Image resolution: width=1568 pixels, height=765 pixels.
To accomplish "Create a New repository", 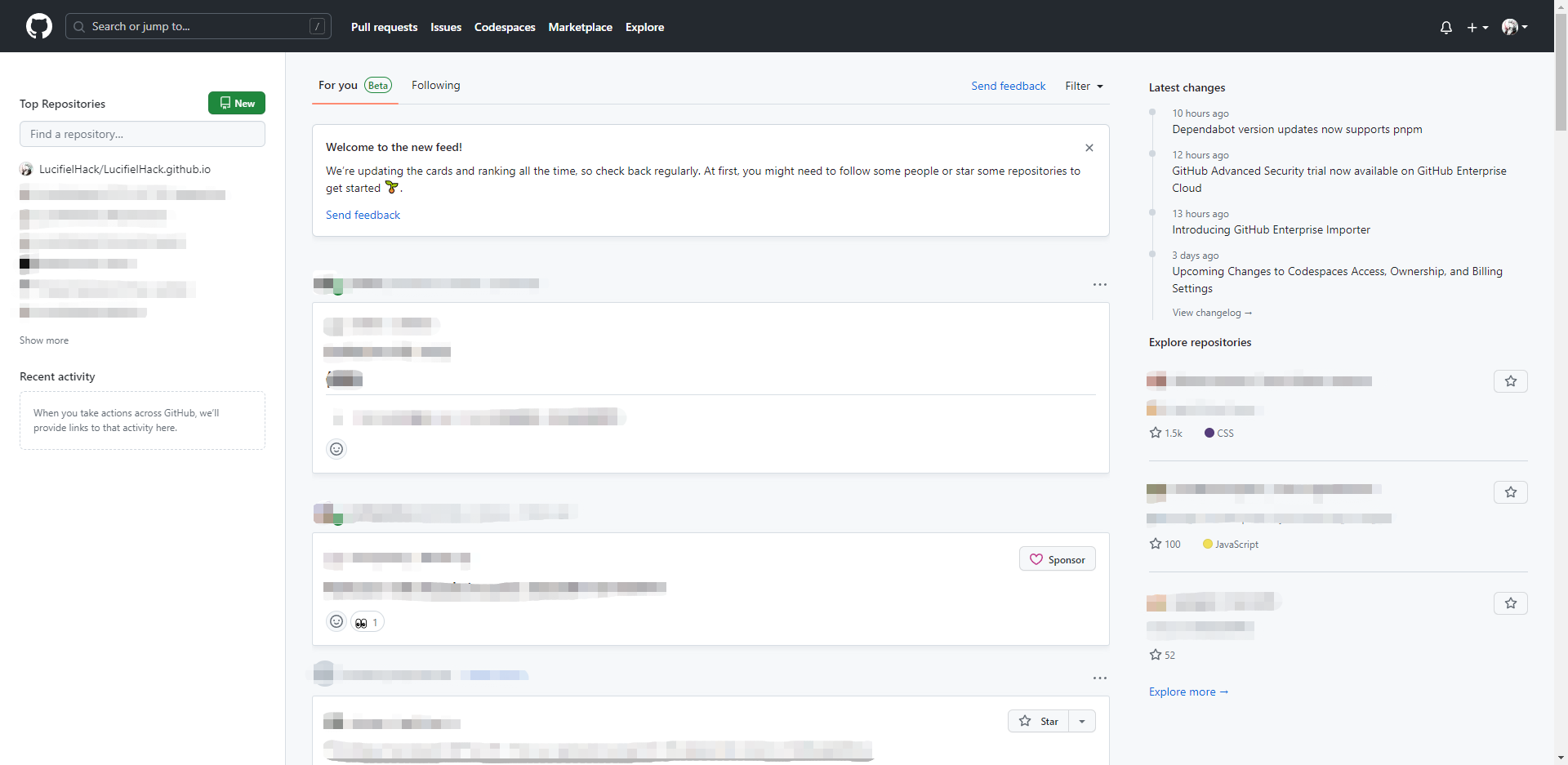I will click(x=237, y=103).
